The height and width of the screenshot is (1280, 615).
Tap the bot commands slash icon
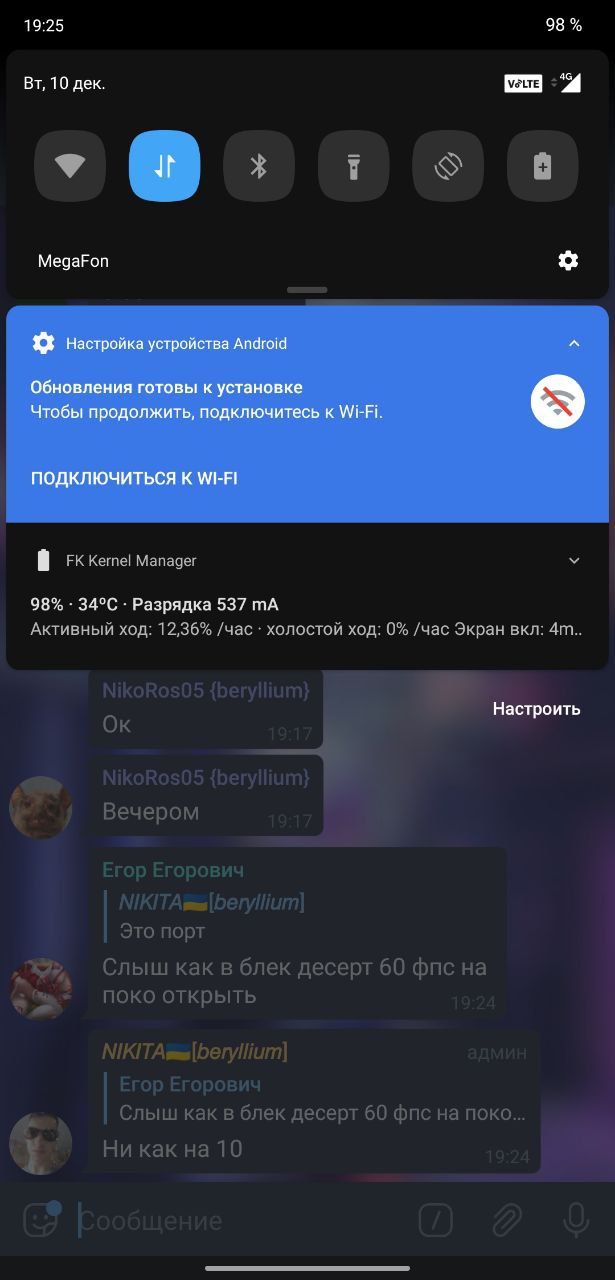tap(436, 1220)
